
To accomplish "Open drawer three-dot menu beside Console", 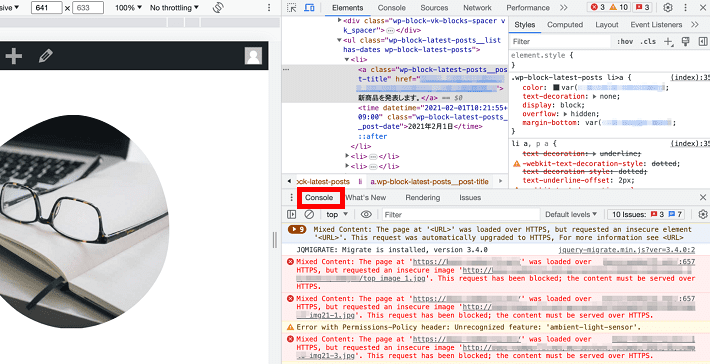I will pos(291,197).
